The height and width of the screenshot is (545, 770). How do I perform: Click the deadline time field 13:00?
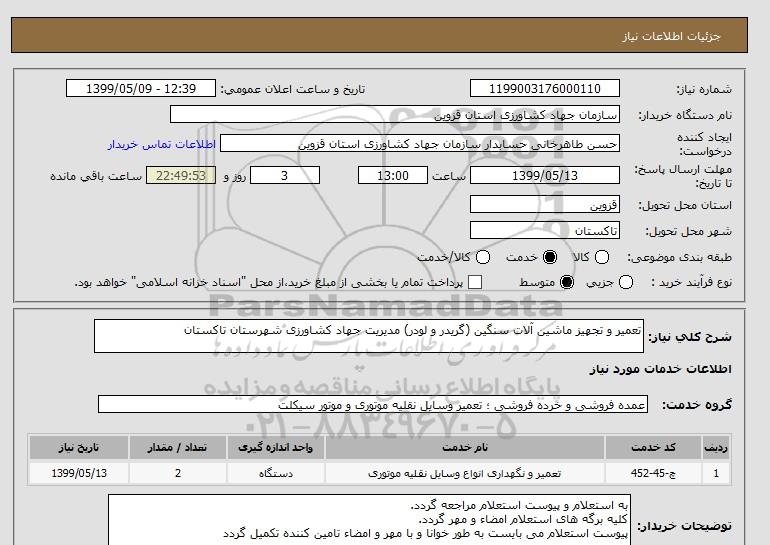click(393, 175)
